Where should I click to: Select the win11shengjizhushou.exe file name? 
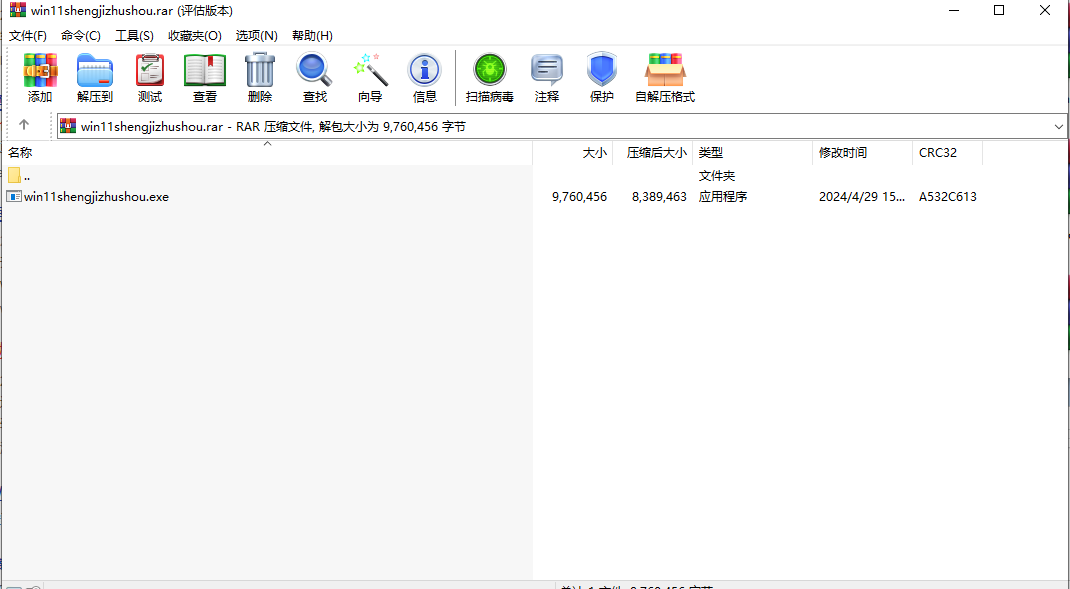tap(96, 197)
